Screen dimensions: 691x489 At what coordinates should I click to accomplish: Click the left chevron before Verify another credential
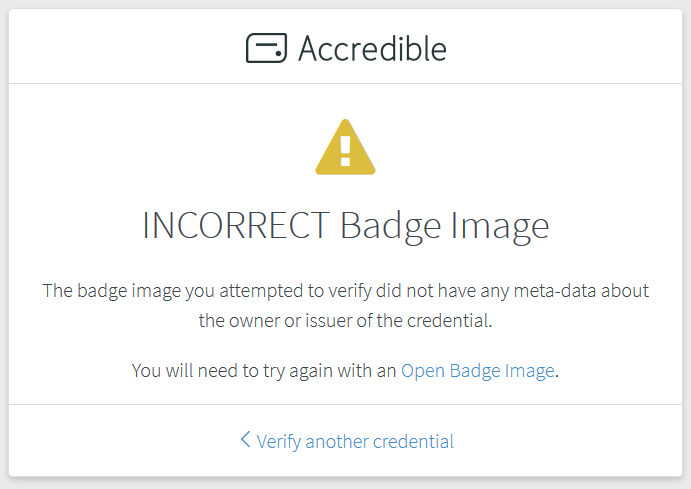pos(245,439)
